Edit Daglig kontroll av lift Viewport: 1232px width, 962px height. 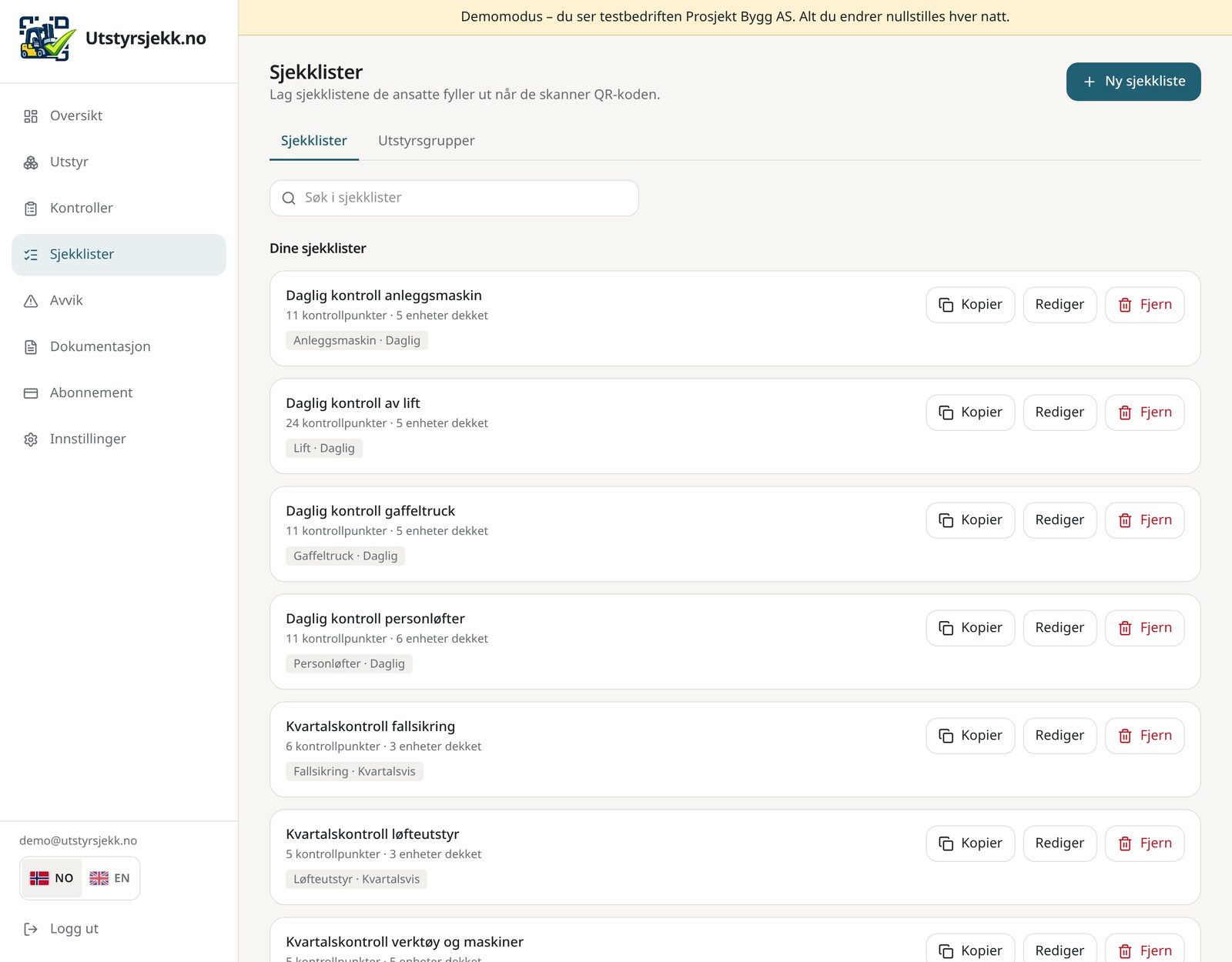click(1060, 413)
